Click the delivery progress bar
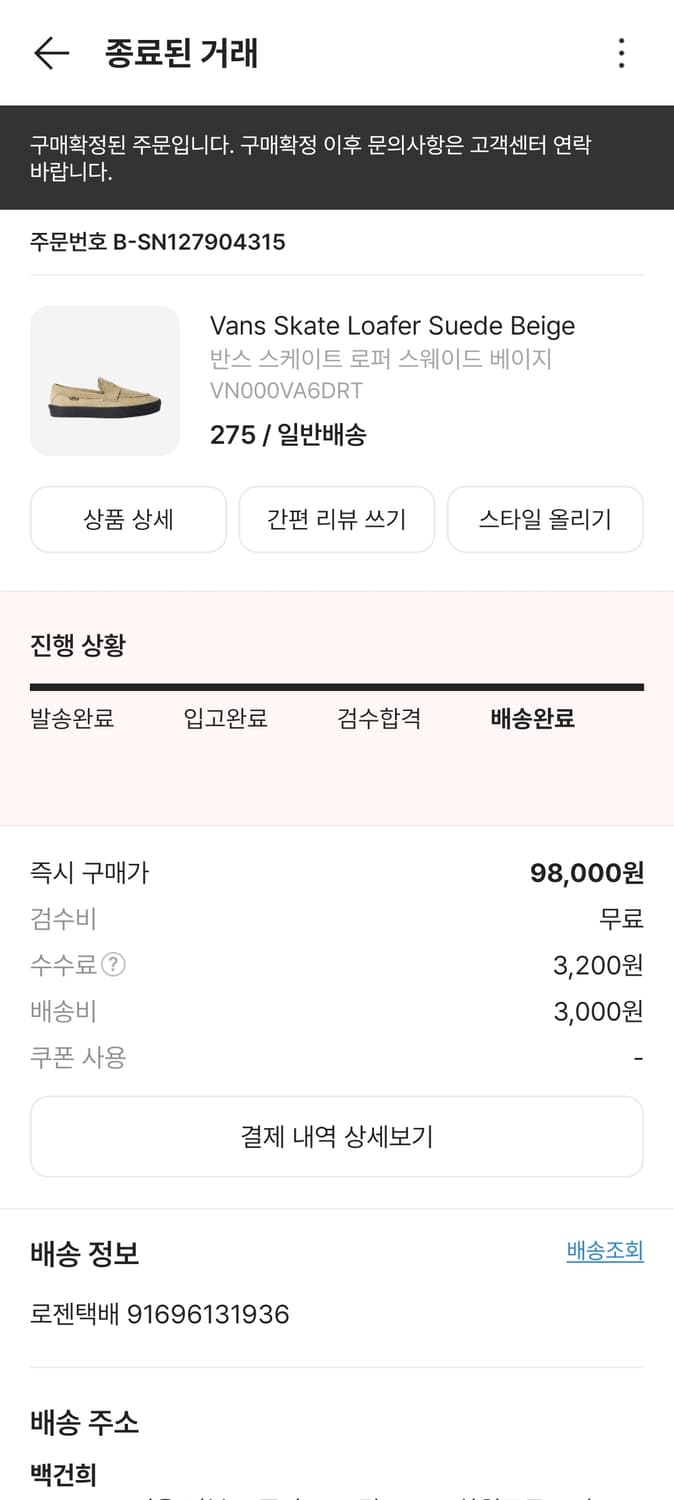The image size is (674, 1500). 337,686
